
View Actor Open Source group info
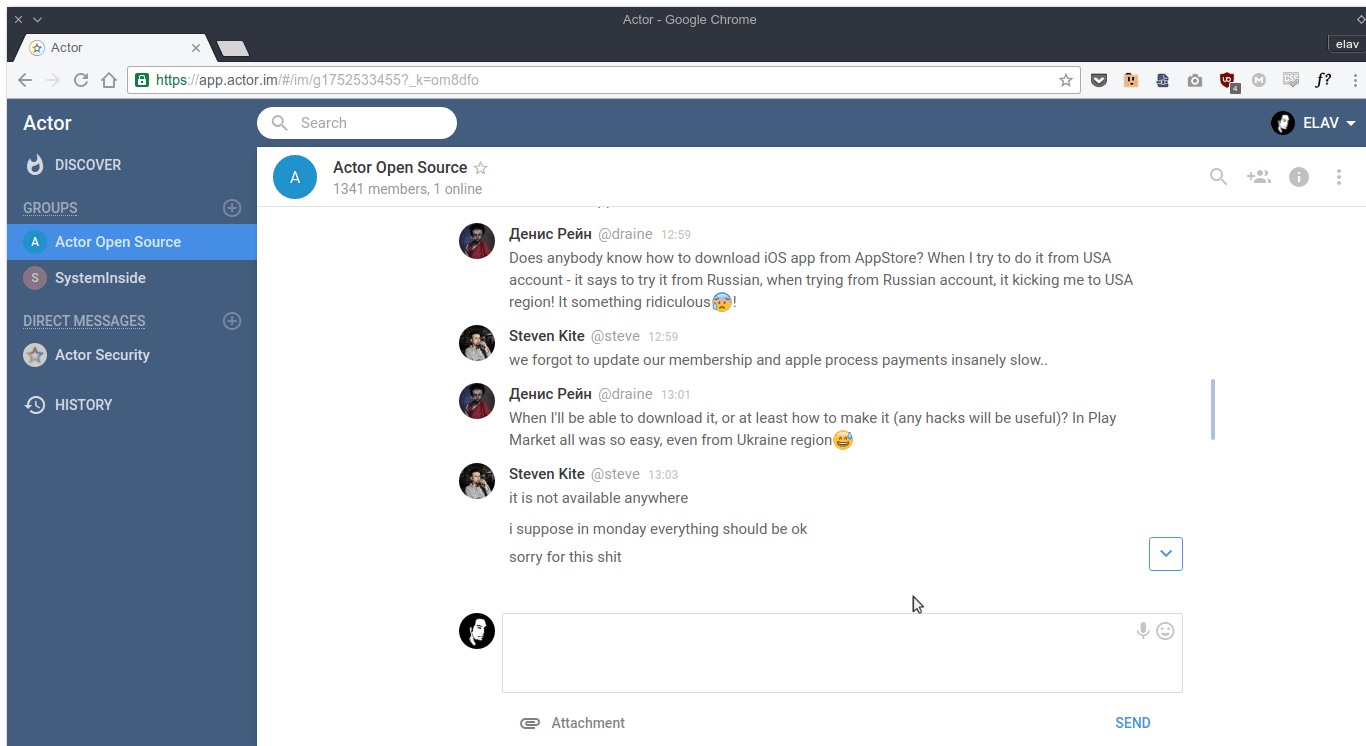coord(1298,176)
